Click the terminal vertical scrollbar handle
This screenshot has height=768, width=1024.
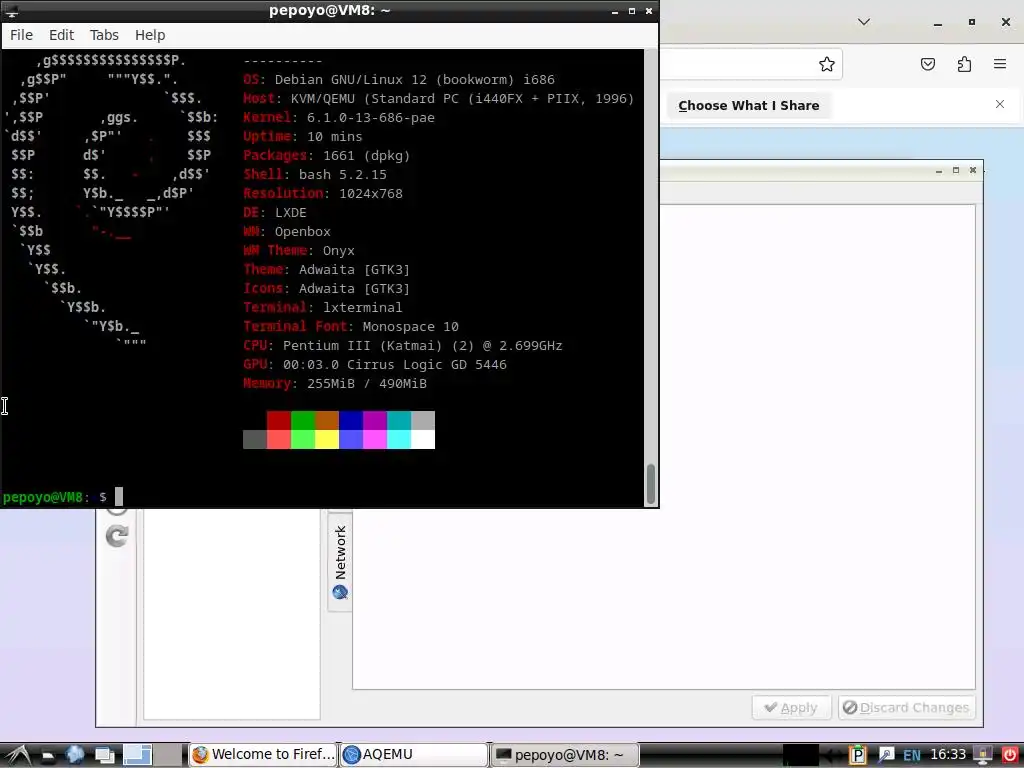pyautogui.click(x=650, y=484)
